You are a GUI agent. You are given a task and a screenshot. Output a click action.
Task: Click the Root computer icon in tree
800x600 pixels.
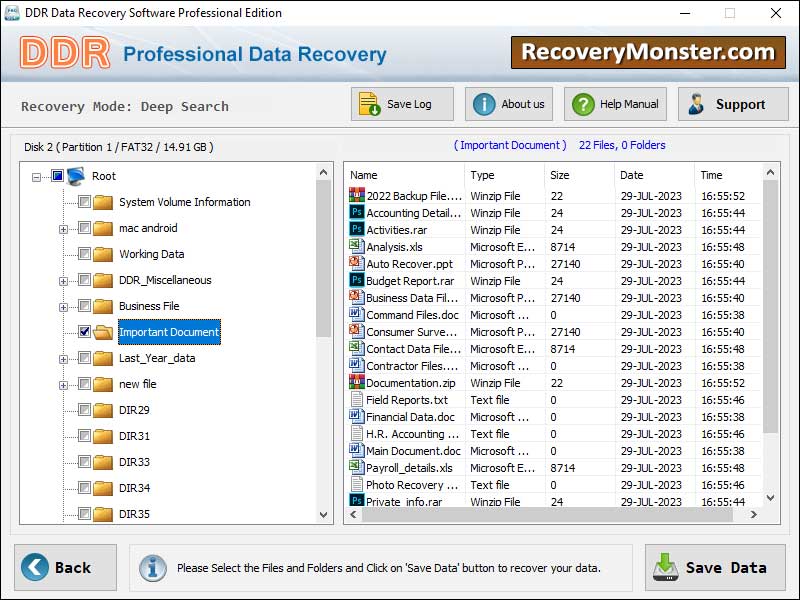coord(76,176)
